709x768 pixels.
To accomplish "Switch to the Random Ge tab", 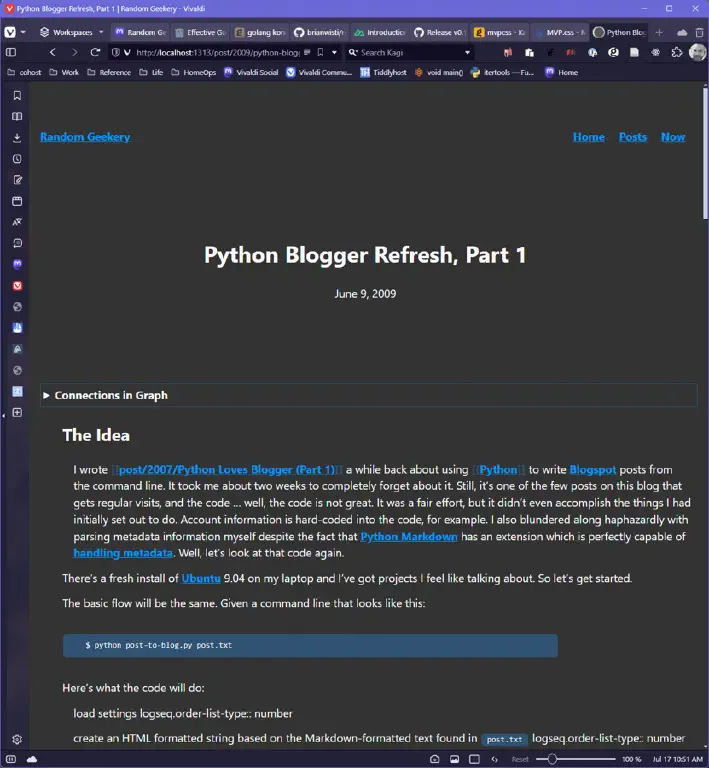I will (x=141, y=32).
